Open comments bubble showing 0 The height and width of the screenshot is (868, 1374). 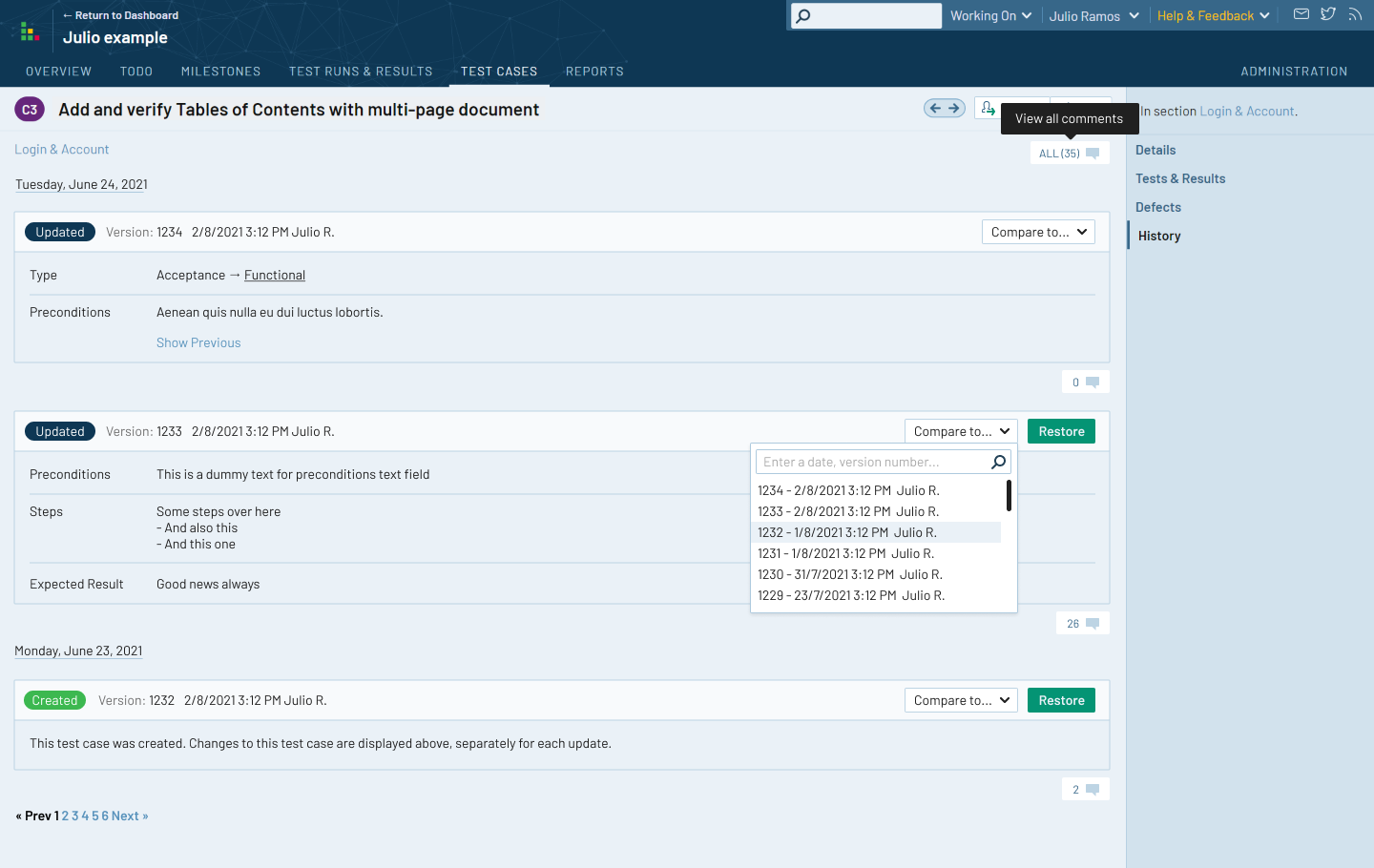point(1086,382)
